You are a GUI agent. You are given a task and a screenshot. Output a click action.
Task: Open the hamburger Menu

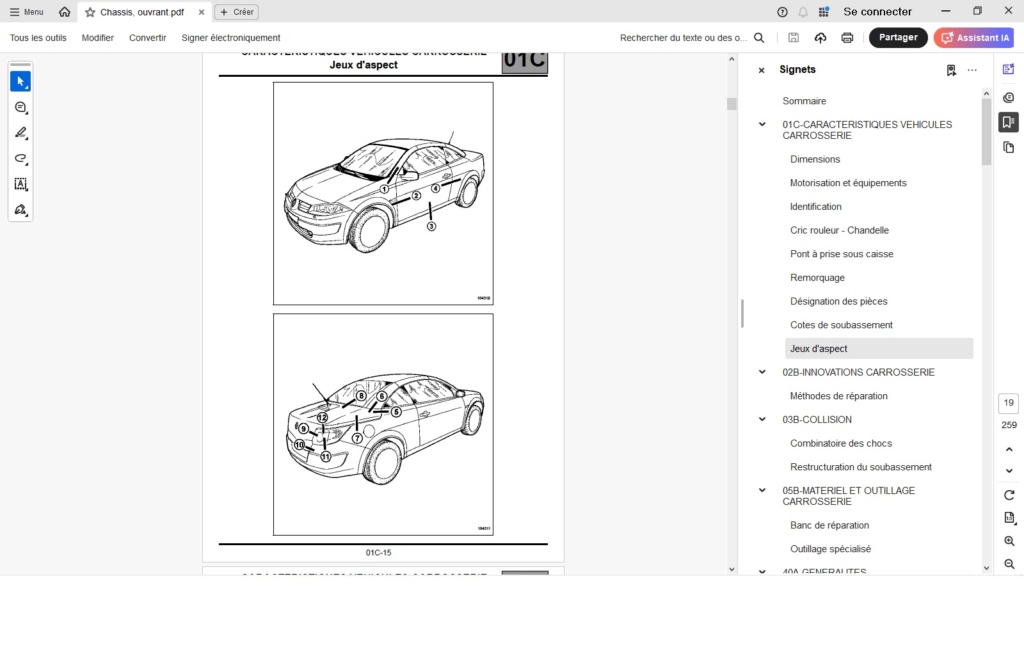27,12
